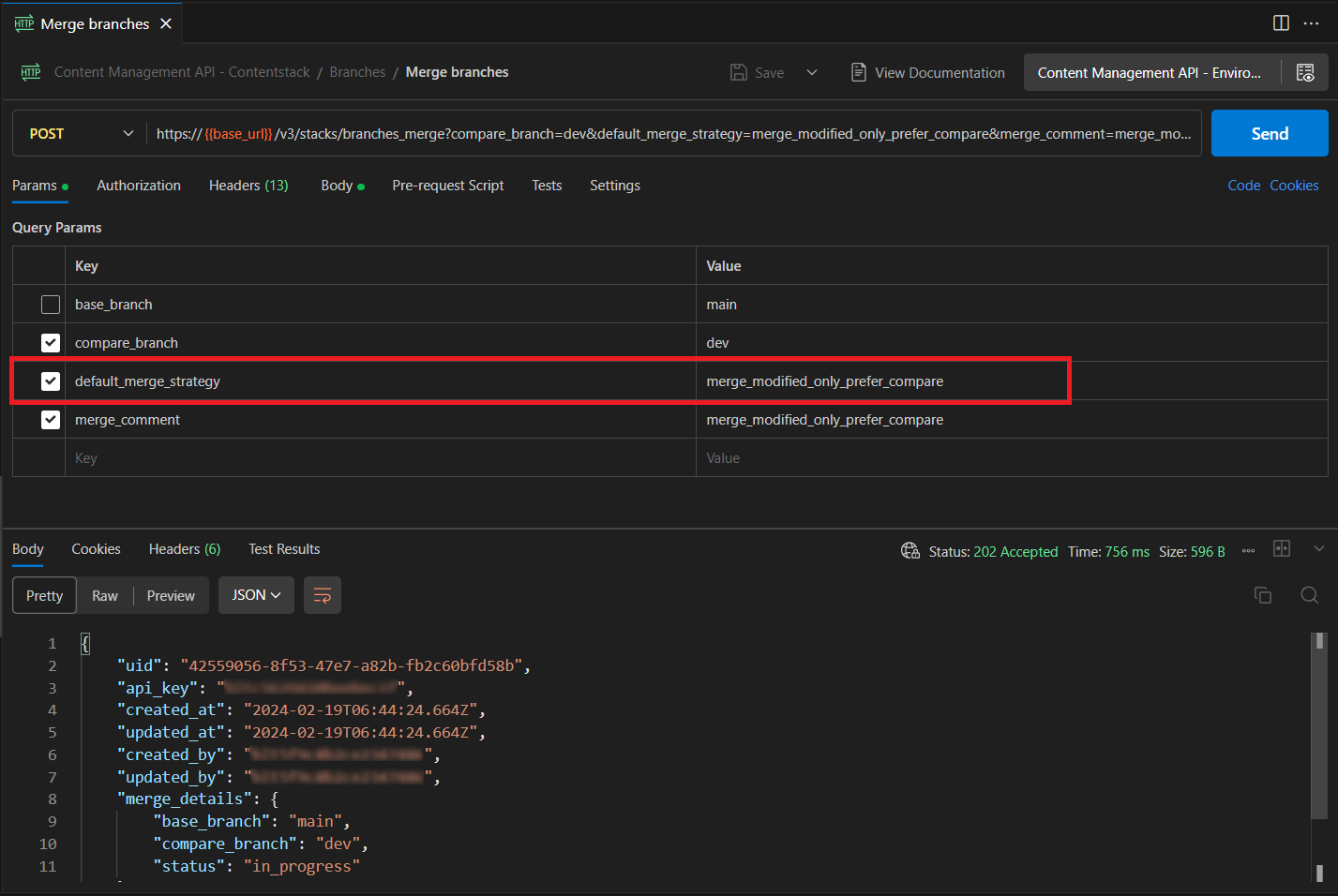Screen dimensions: 1338x896
Task: Select the Pretty response view
Action: (45, 595)
